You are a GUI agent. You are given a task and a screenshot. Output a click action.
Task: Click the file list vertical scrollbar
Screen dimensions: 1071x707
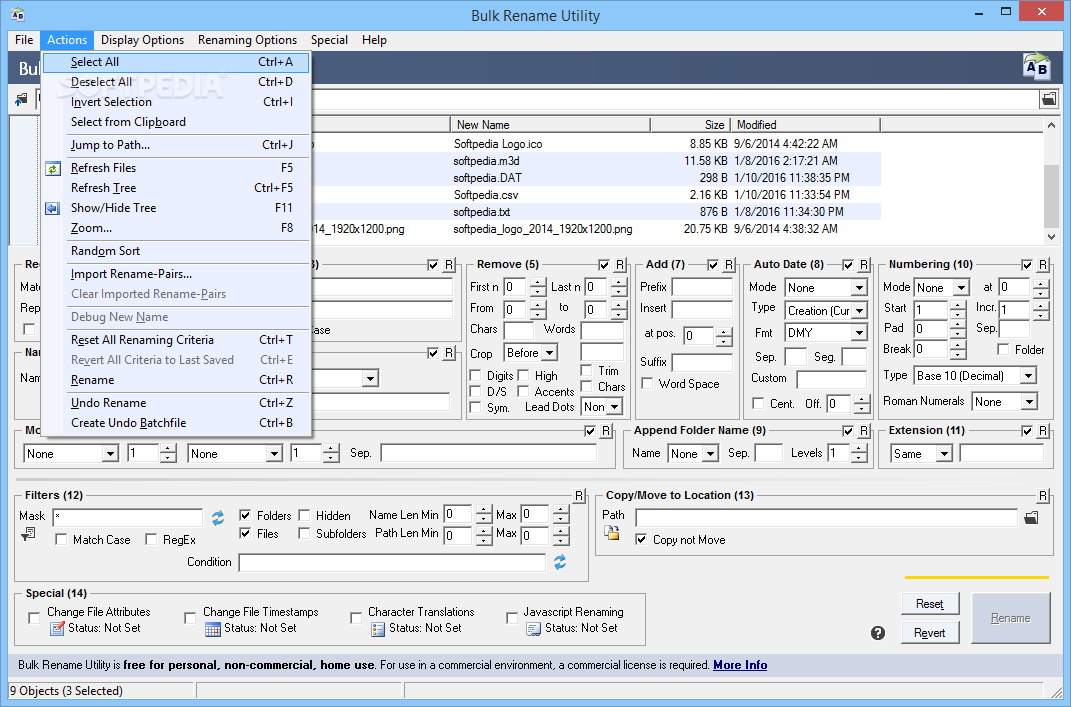1051,181
